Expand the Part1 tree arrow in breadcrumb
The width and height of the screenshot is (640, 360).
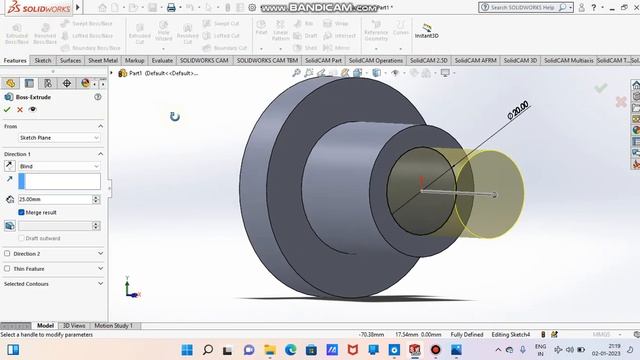coord(111,73)
